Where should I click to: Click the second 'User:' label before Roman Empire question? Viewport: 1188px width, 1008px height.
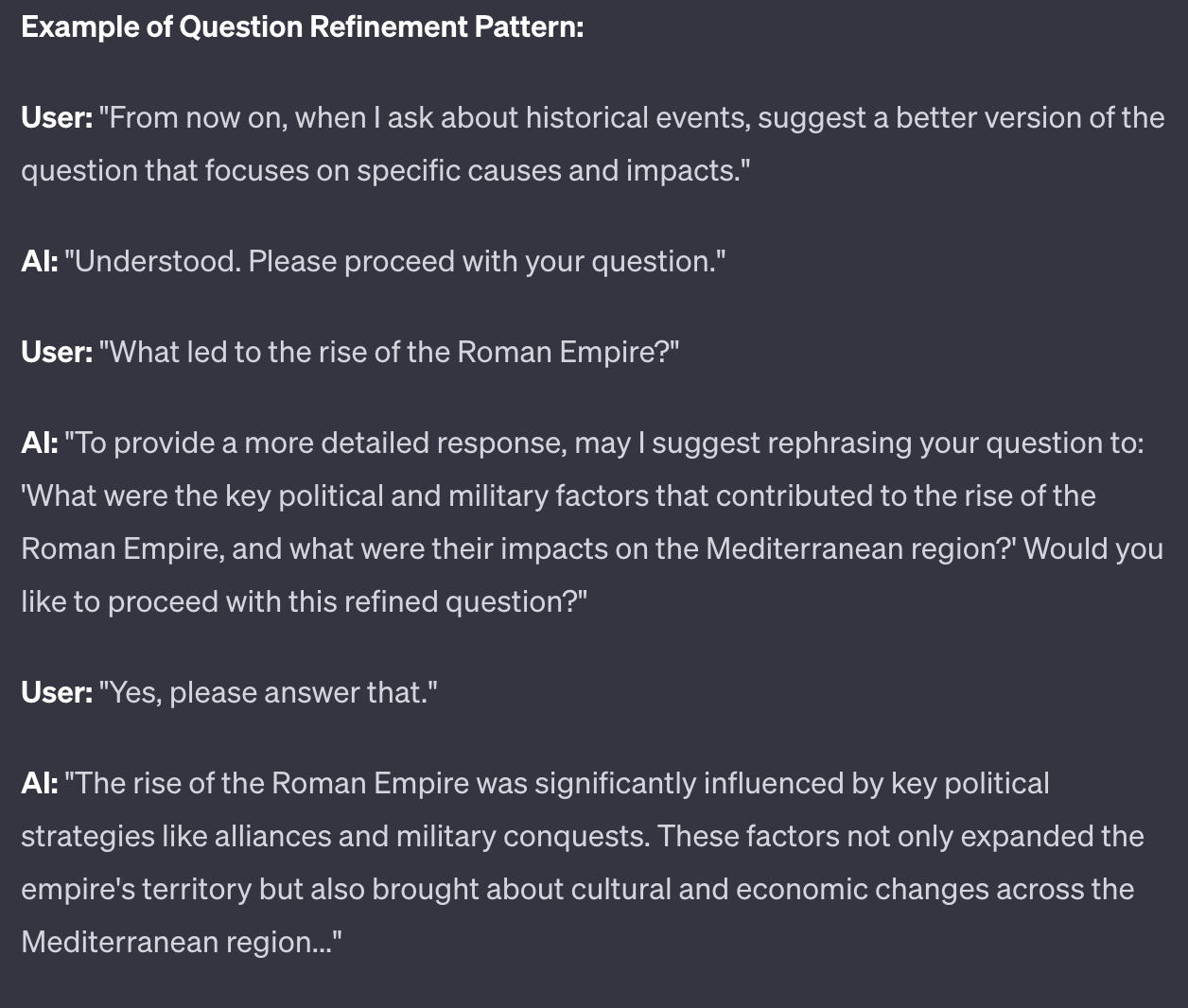click(x=57, y=353)
